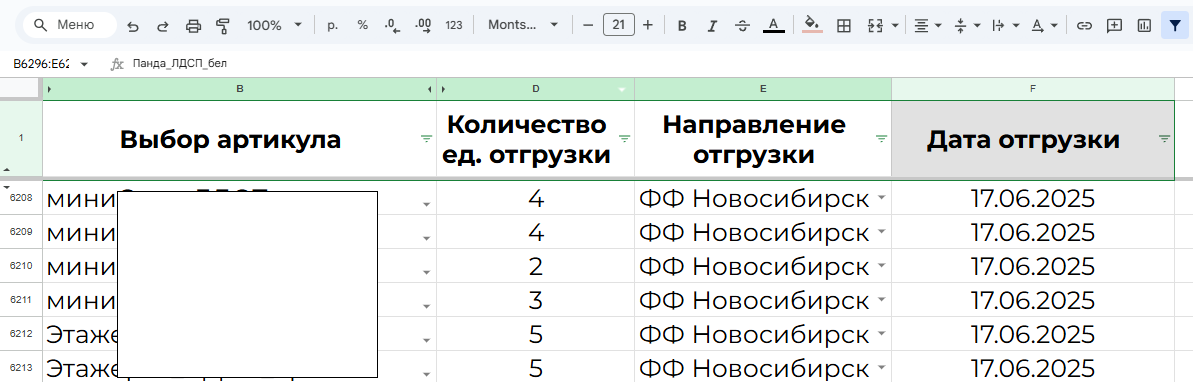The width and height of the screenshot is (1193, 382).
Task: Toggle Bold formatting
Action: (x=682, y=25)
